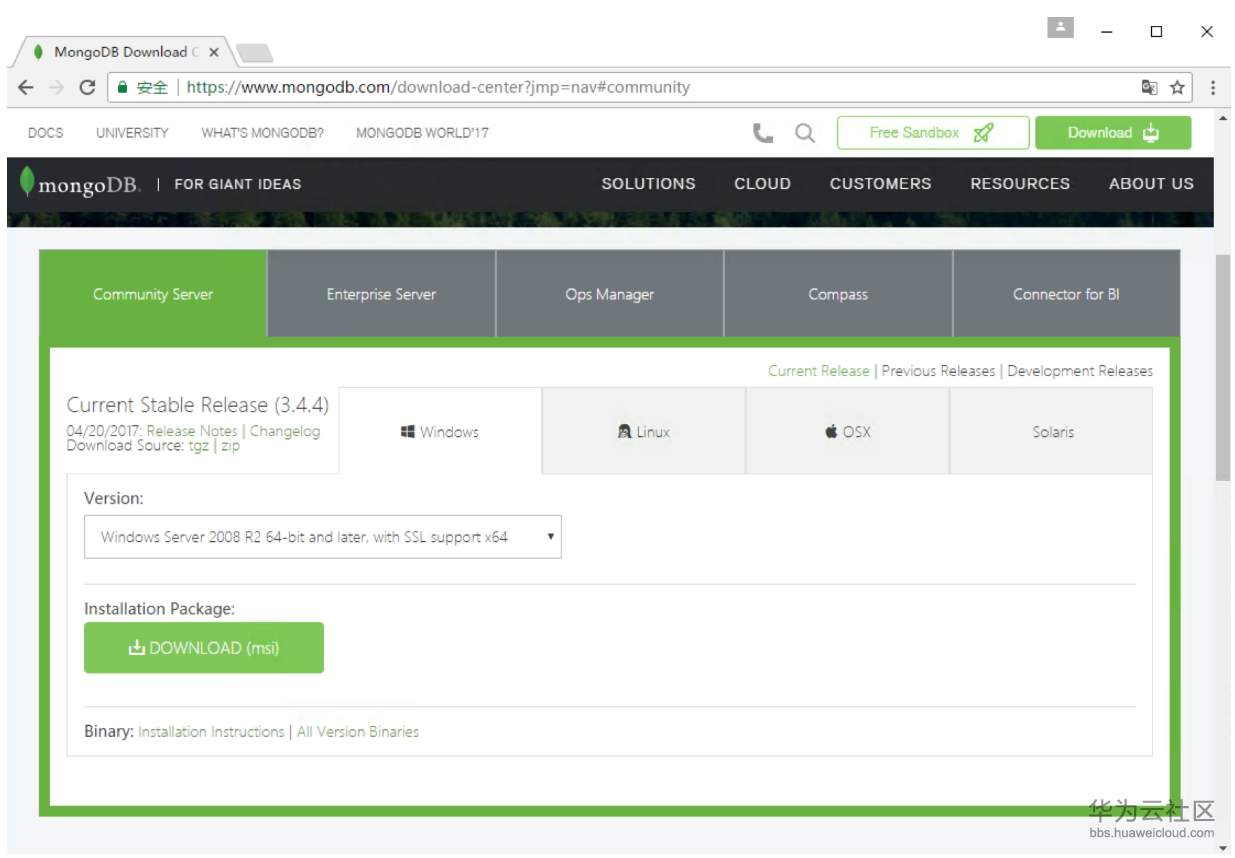
Task: Click the page vertical scrollbar thumb
Action: click(x=1222, y=367)
